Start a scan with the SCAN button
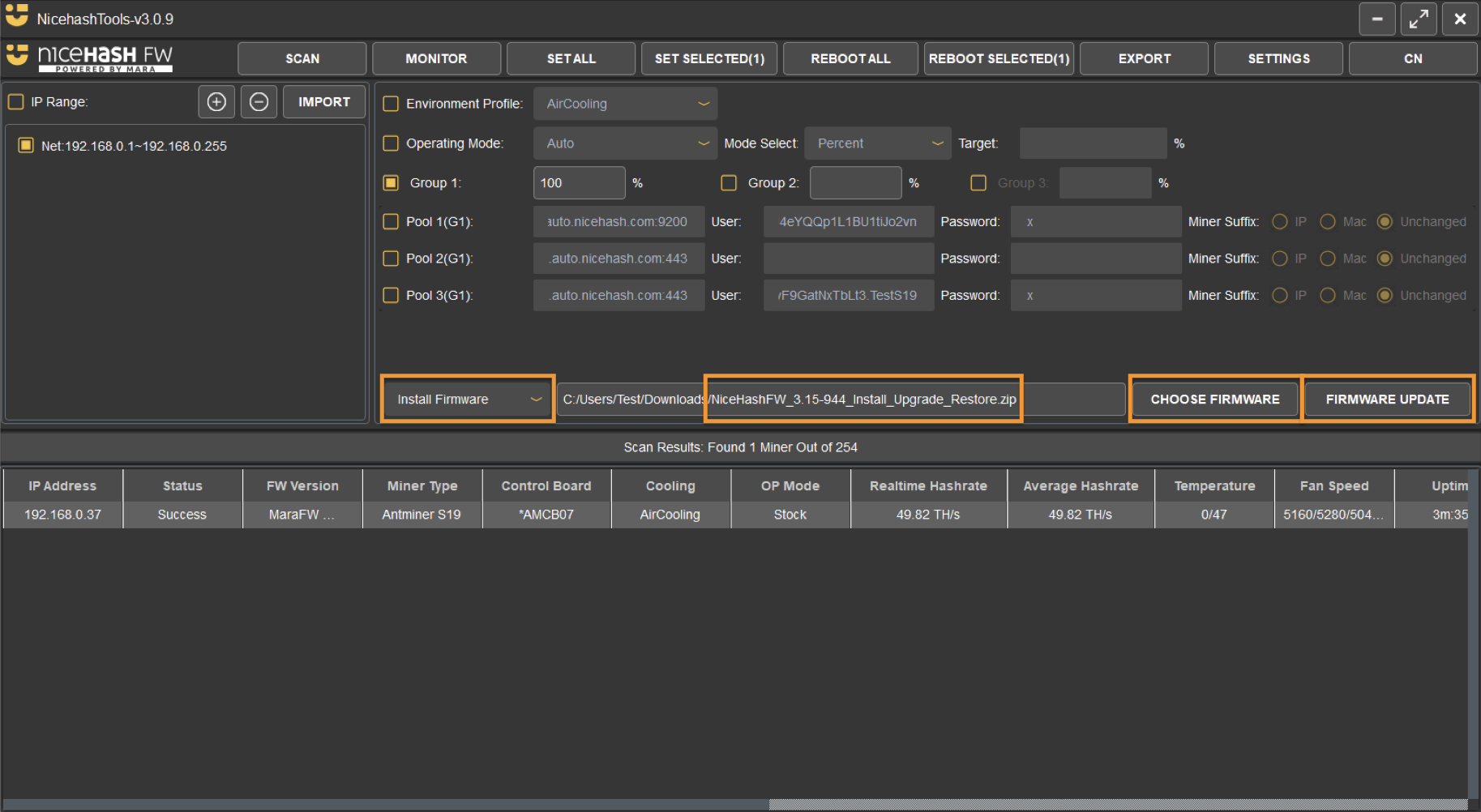This screenshot has width=1481, height=812. click(302, 58)
